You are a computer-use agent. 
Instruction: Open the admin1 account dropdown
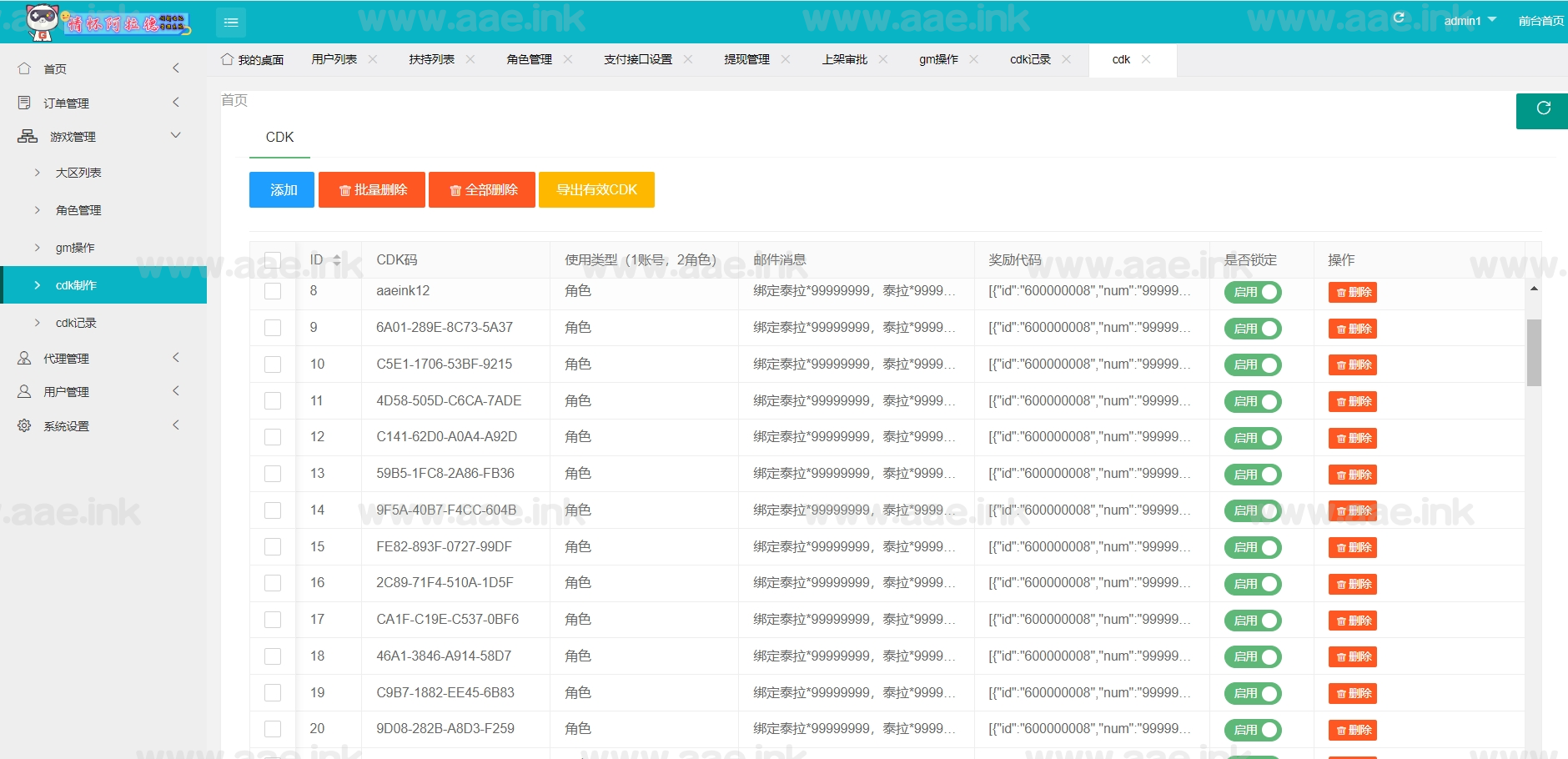(x=1470, y=21)
